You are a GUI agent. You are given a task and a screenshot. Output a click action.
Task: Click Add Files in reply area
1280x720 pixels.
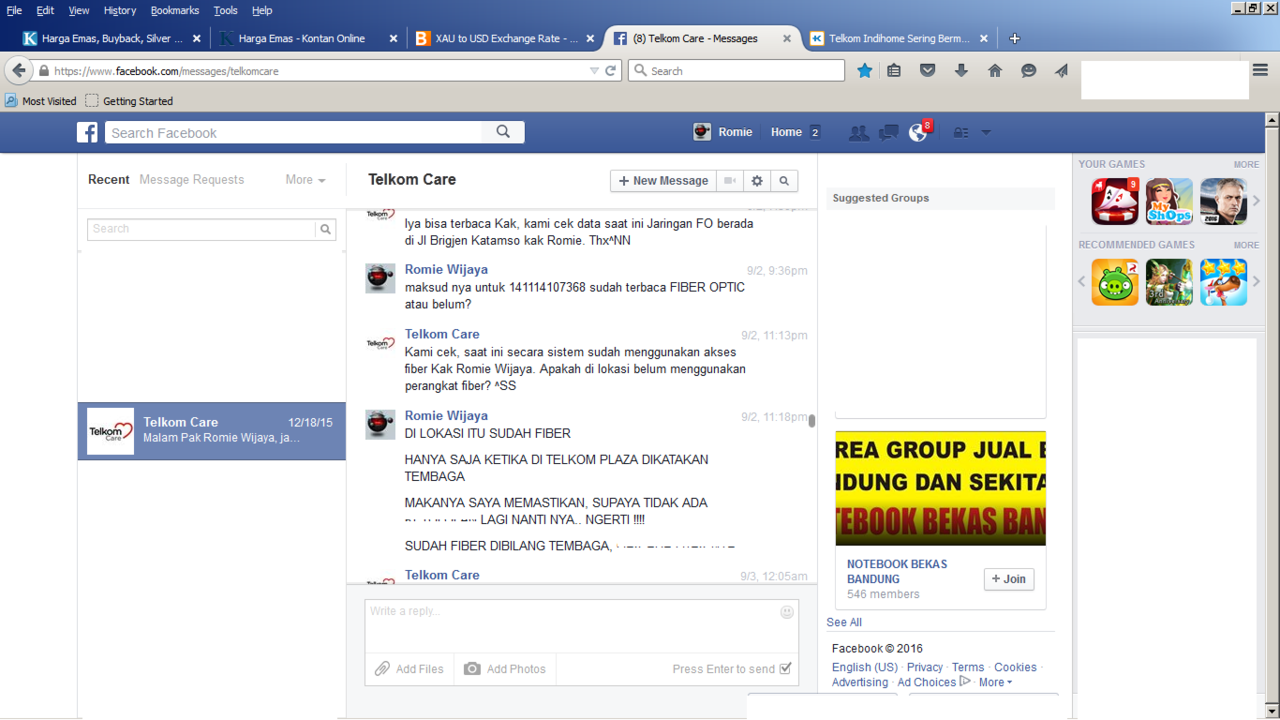409,669
